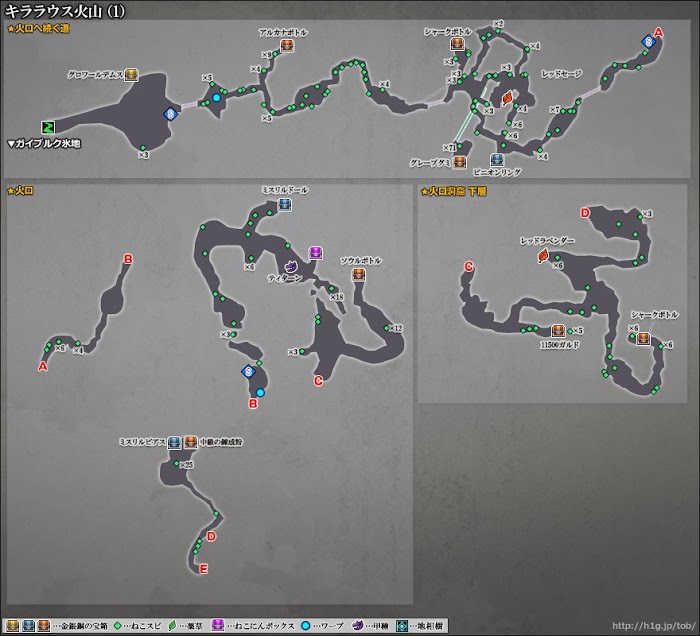Select red marker A at crater left path
700x636 pixels.
tap(43, 366)
